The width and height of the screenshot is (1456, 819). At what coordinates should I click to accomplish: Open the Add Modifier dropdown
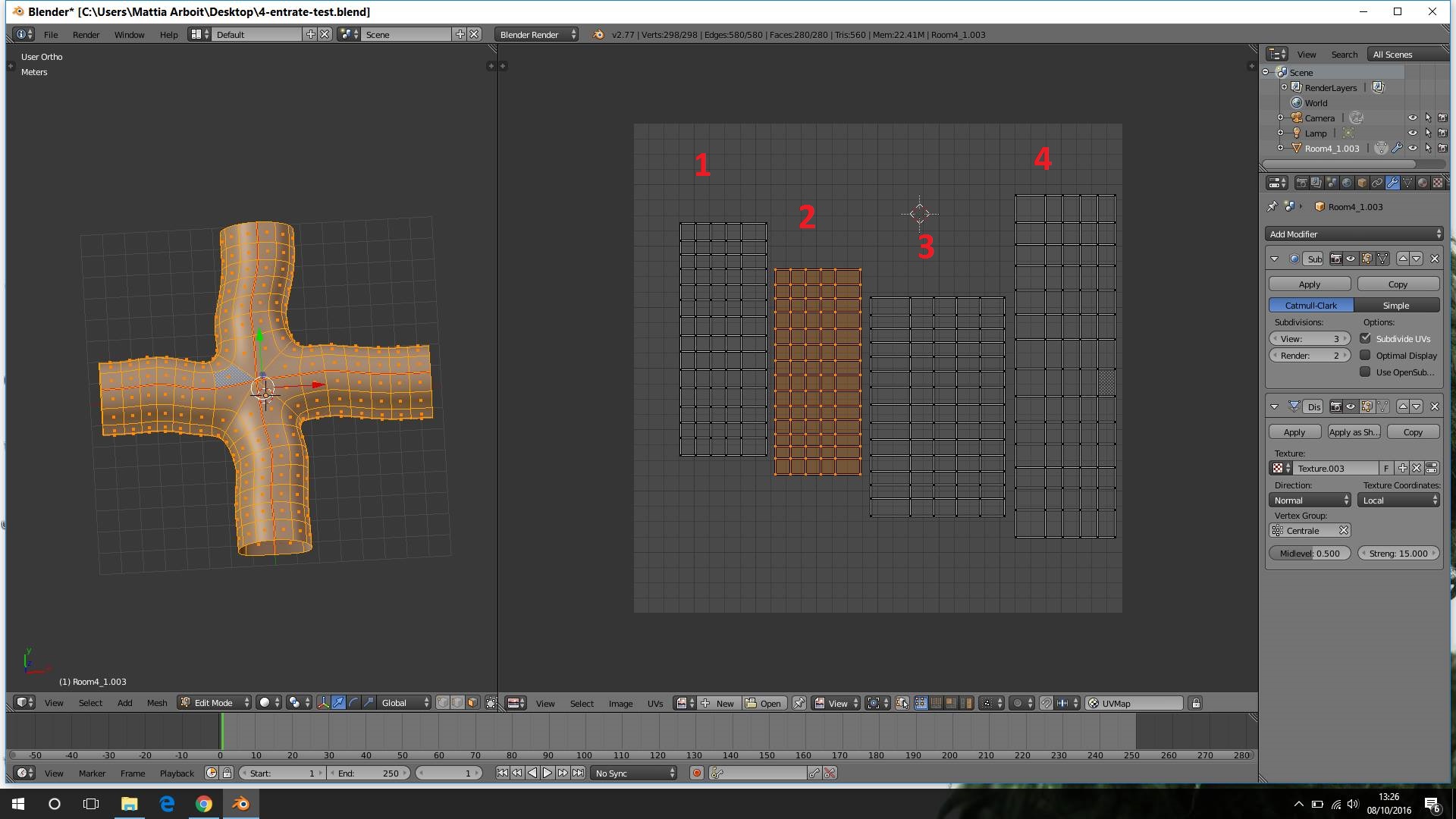click(1354, 234)
